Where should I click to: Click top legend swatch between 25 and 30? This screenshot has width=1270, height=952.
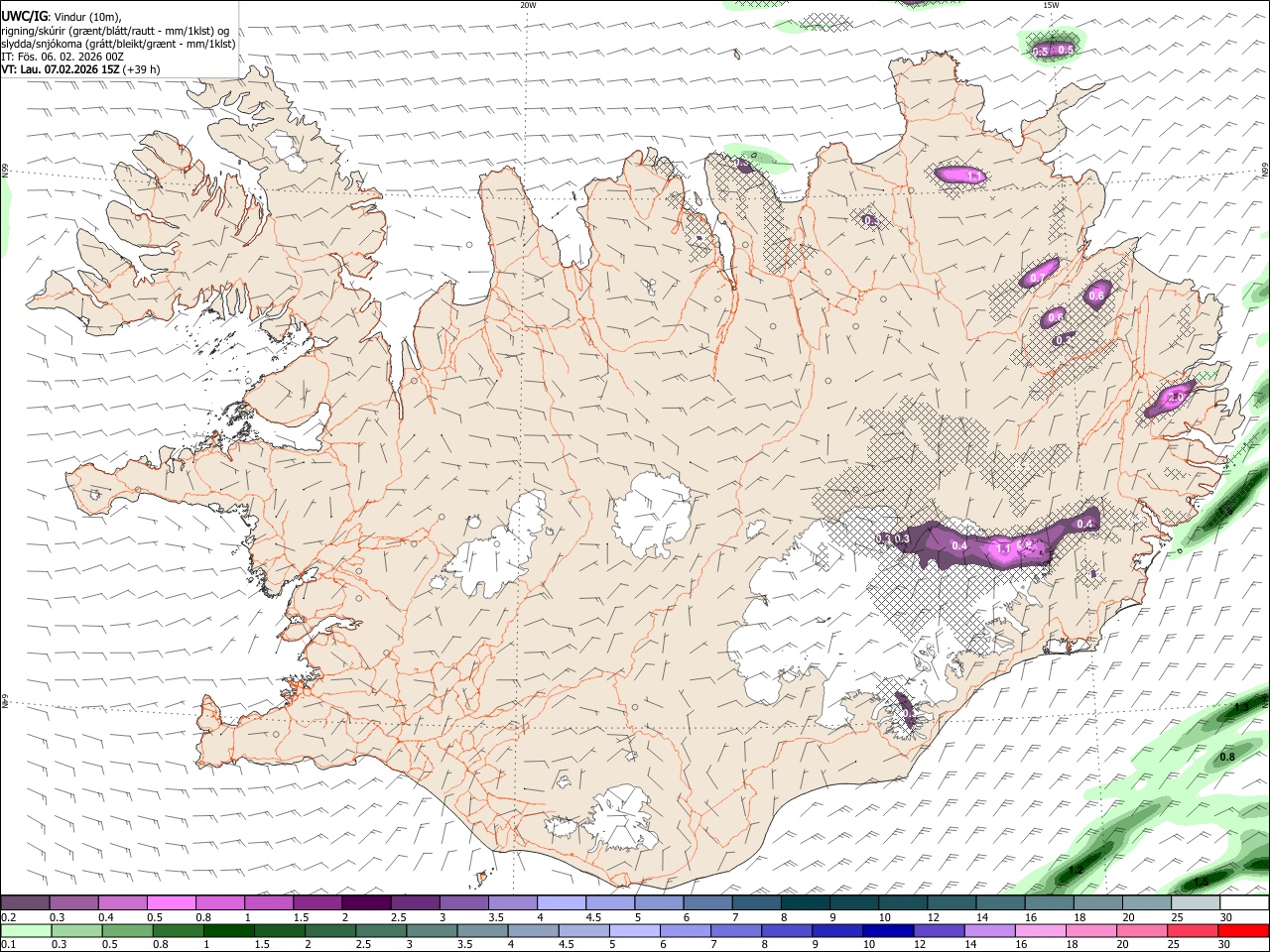pos(1195,903)
